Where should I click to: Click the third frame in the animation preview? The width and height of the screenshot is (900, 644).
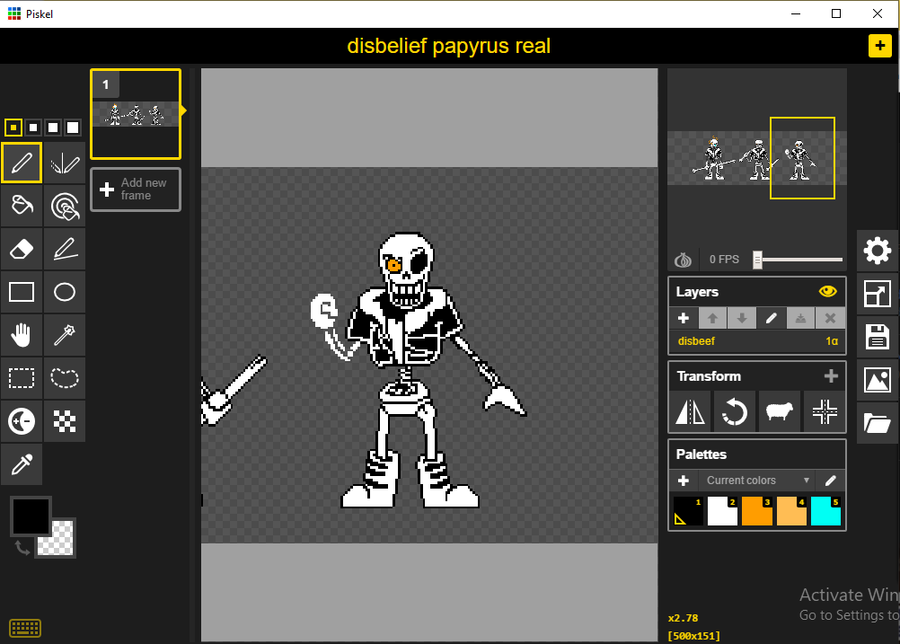click(x=802, y=160)
